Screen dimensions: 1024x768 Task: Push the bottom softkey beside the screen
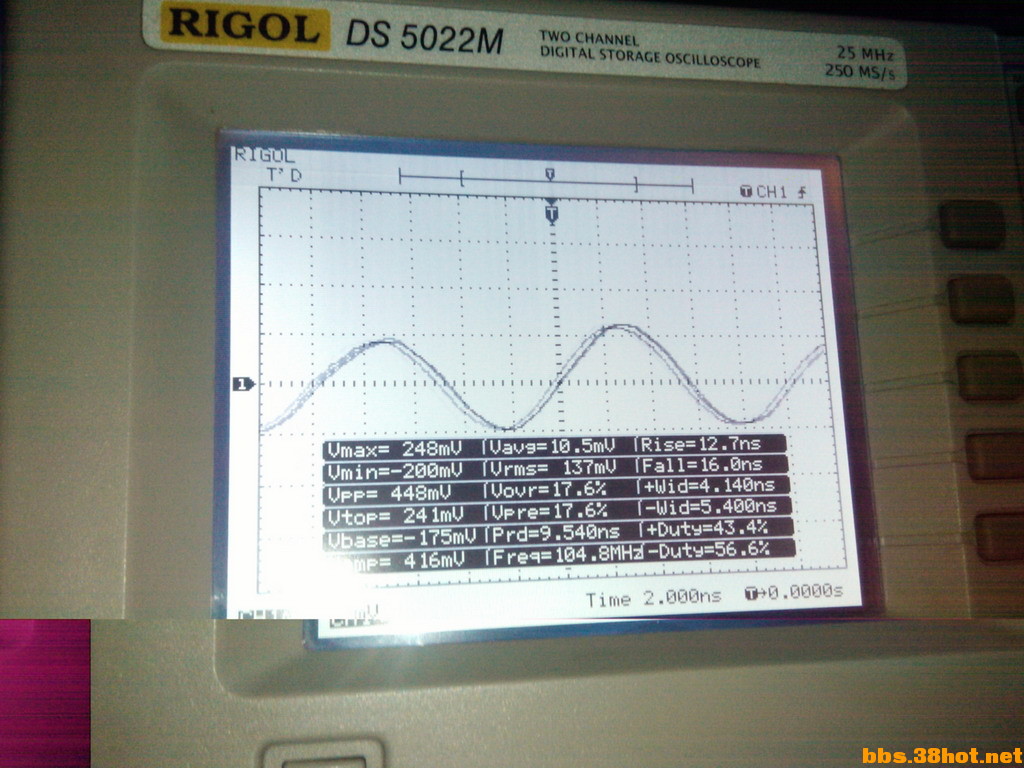tap(999, 537)
